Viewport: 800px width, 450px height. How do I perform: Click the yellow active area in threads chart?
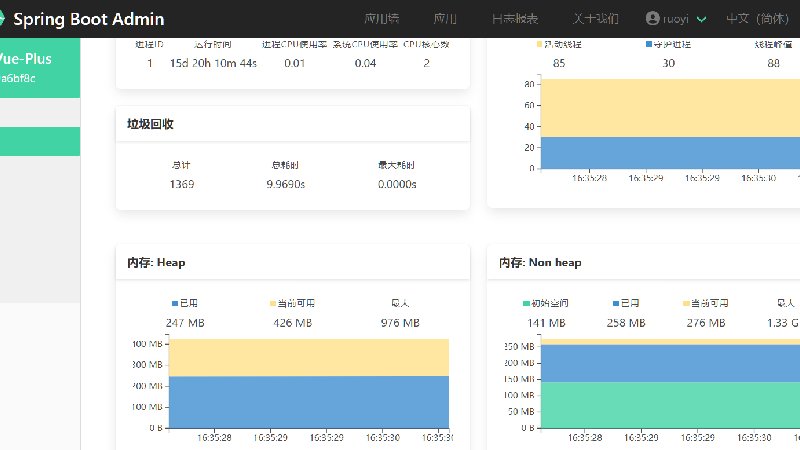(670, 108)
